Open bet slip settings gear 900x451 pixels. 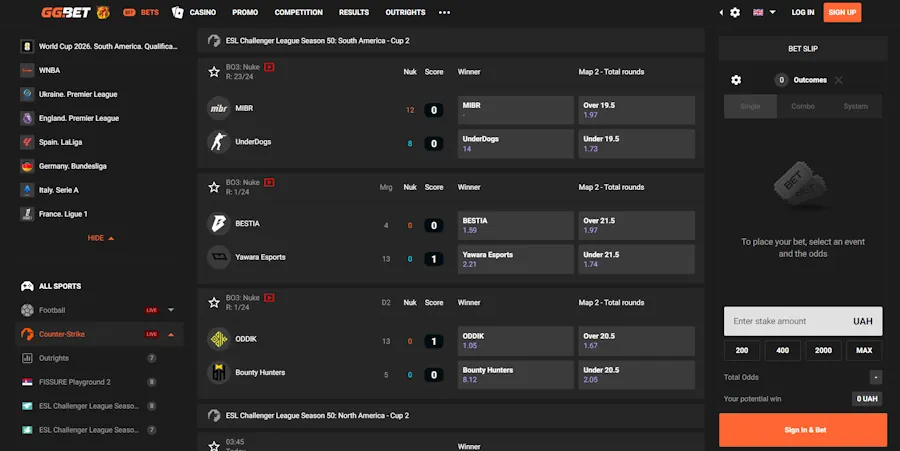click(736, 80)
